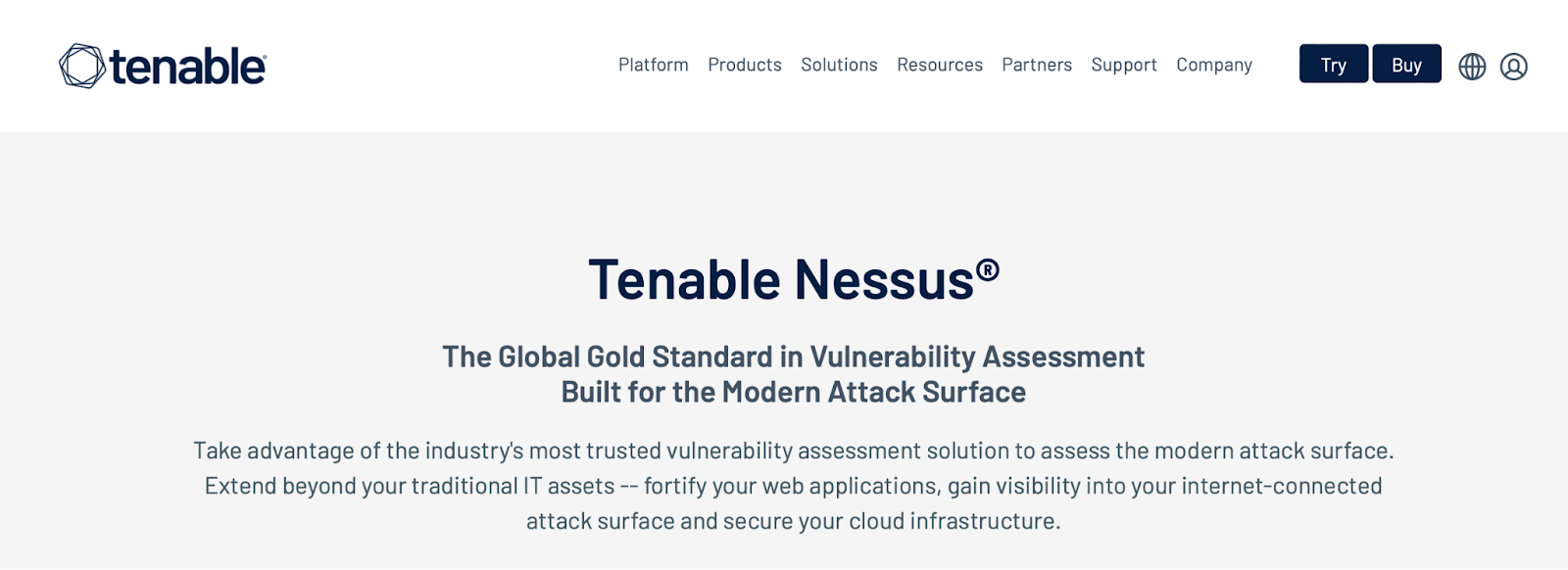Expand the Platform navigation dropdown
This screenshot has width=1568, height=570.
pos(653,65)
